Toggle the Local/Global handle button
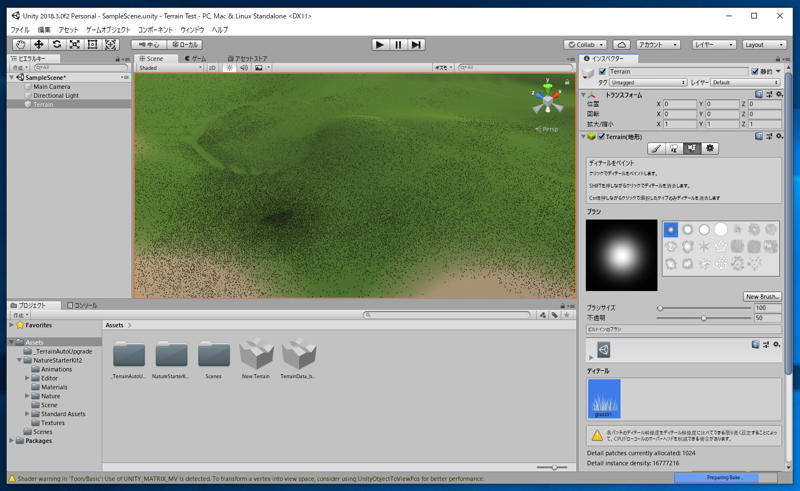The height and width of the screenshot is (491, 800). click(x=185, y=44)
